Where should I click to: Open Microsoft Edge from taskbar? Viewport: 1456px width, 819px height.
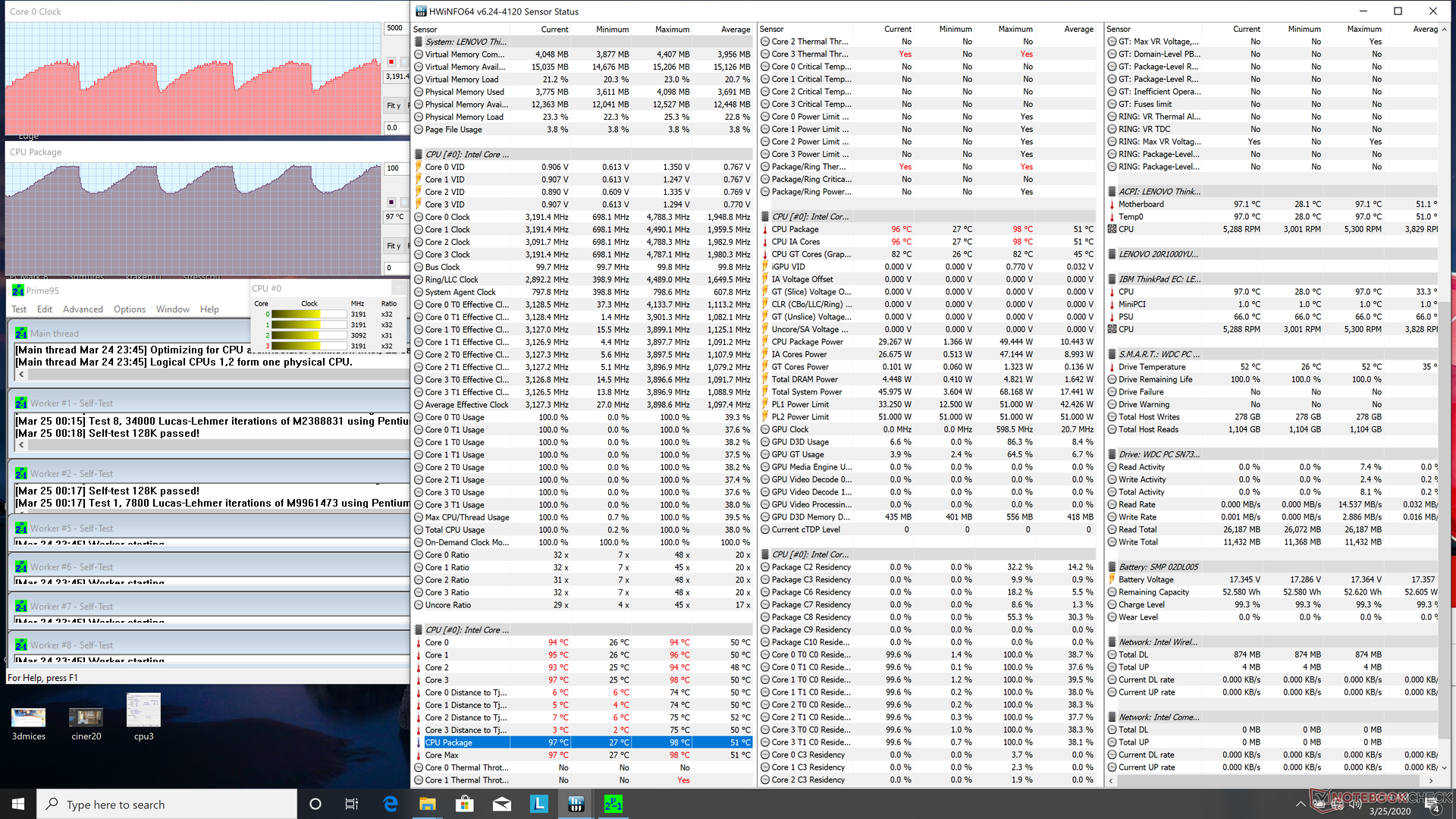click(x=391, y=804)
